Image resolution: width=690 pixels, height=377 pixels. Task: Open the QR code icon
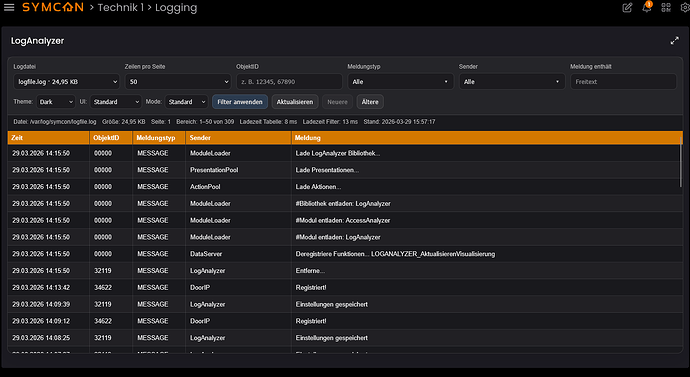click(x=666, y=7)
